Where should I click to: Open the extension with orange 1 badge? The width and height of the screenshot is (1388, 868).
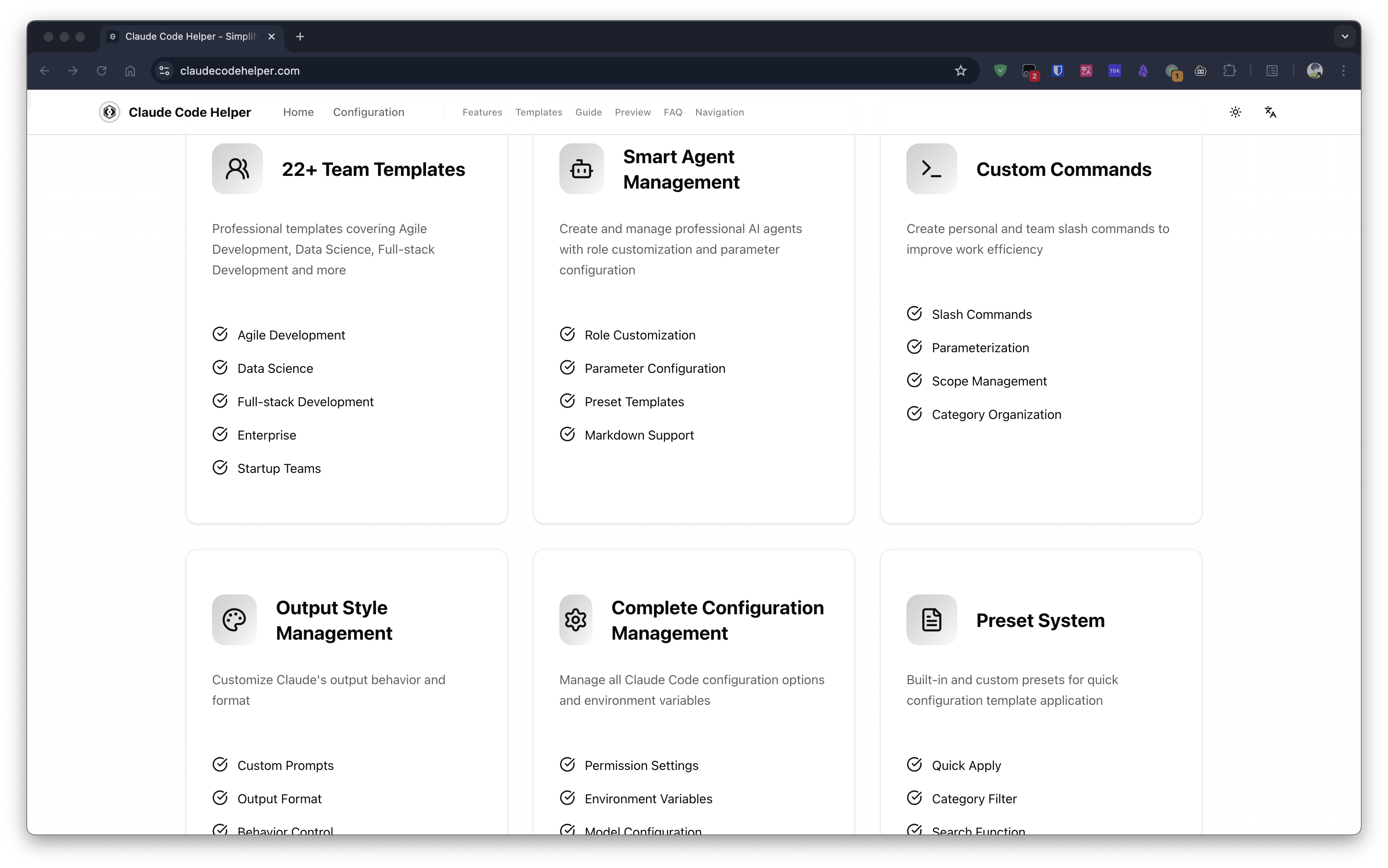[x=1173, y=72]
